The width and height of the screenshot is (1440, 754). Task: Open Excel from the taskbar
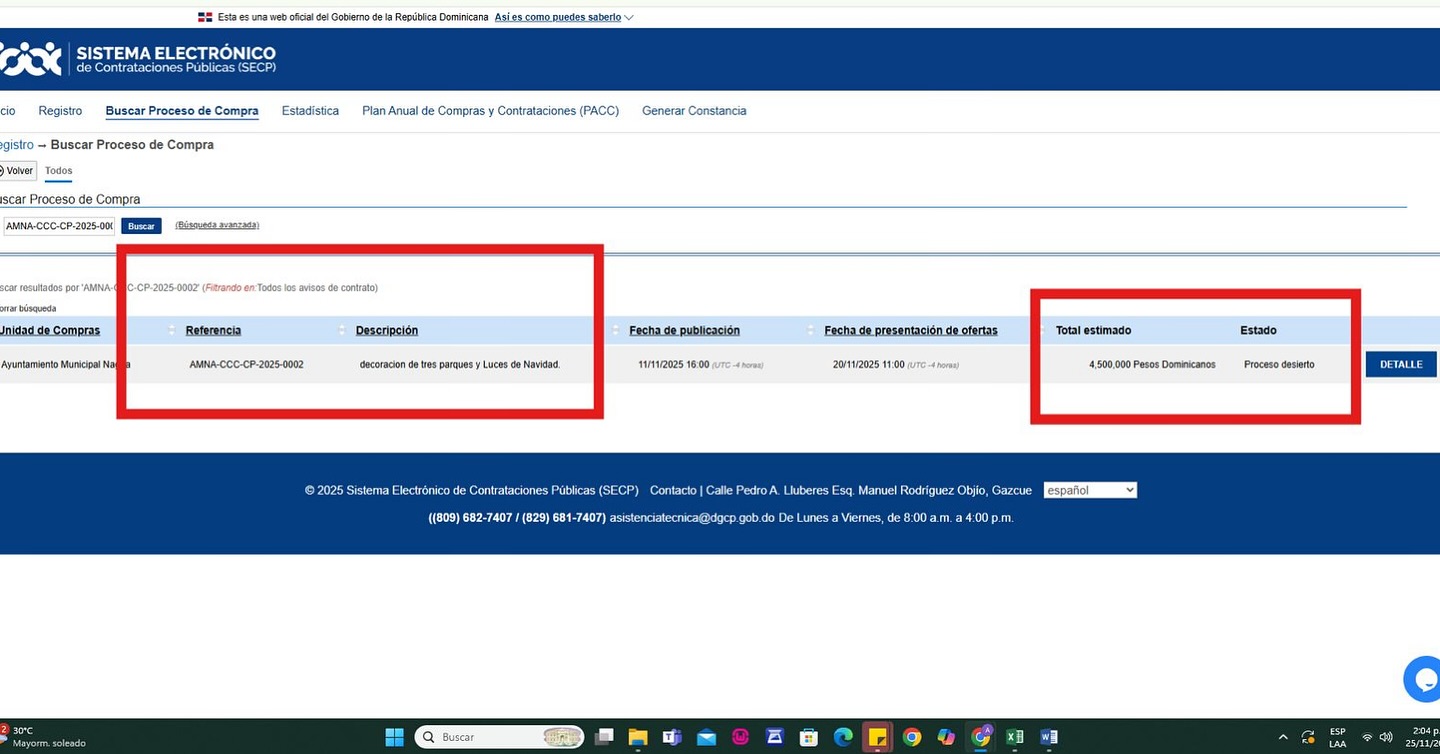[1014, 737]
